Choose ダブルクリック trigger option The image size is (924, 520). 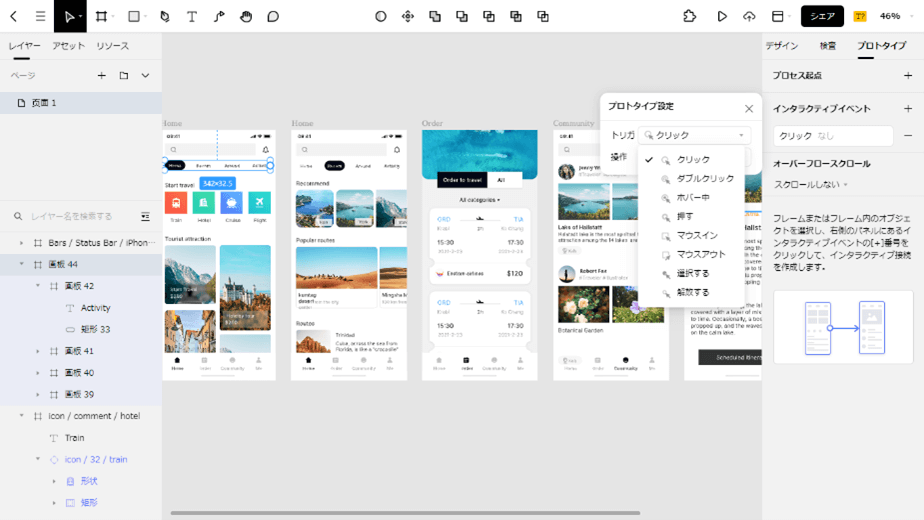click(690, 179)
